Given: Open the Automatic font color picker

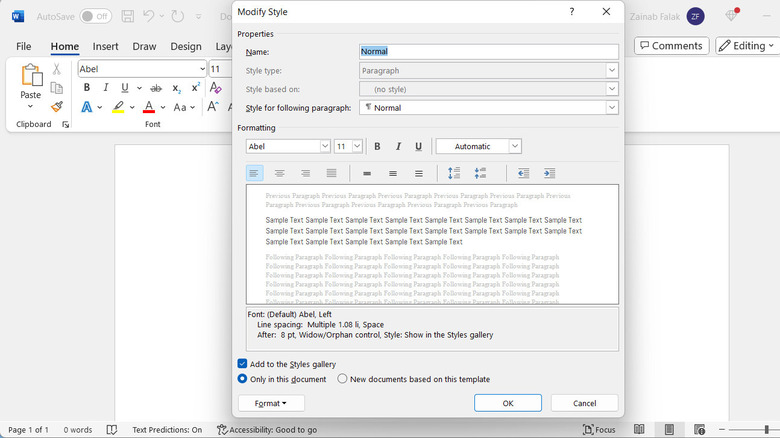Looking at the screenshot, I should click(x=479, y=146).
